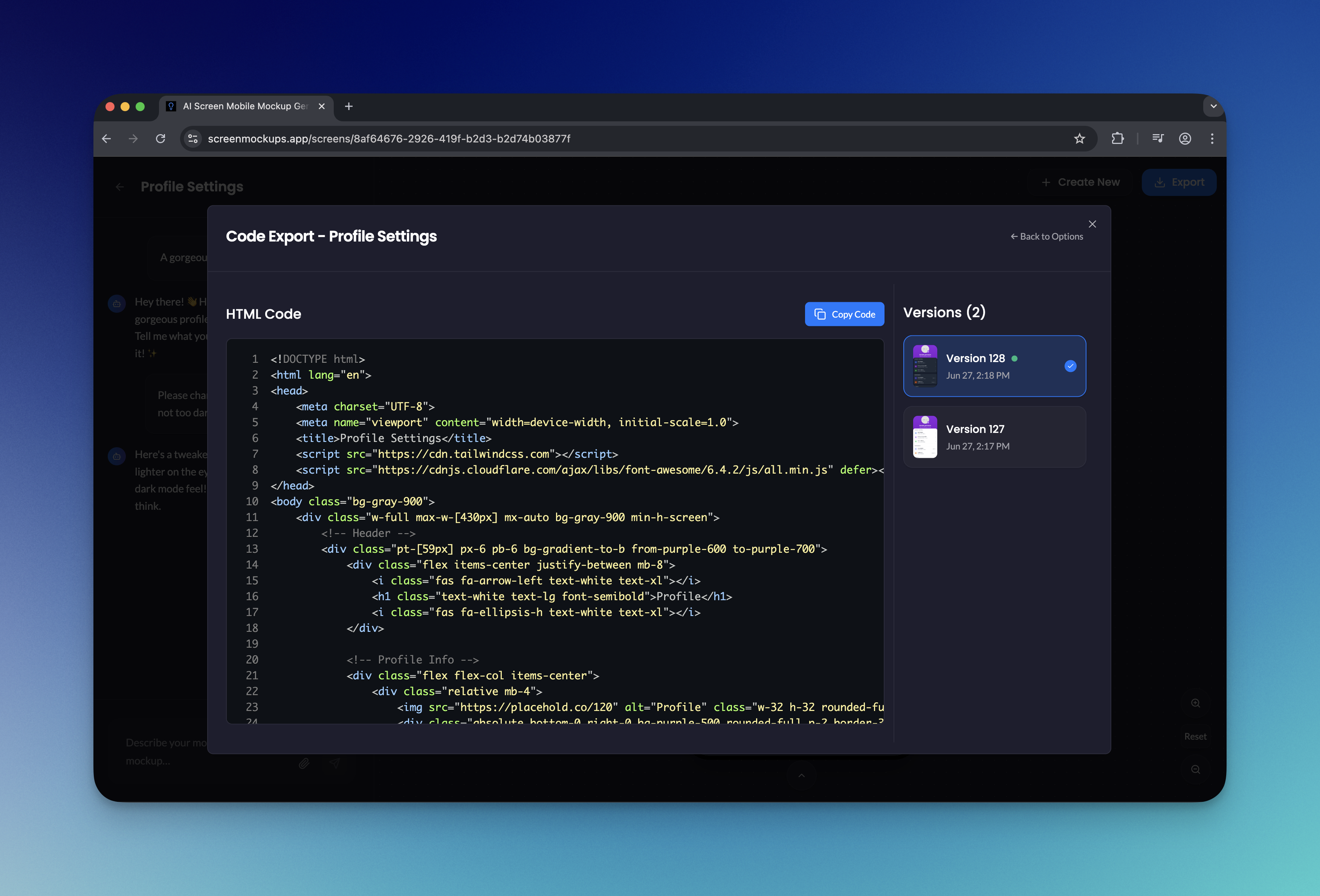This screenshot has width=1320, height=896.
Task: Close the Code Export dialog
Action: point(1092,224)
